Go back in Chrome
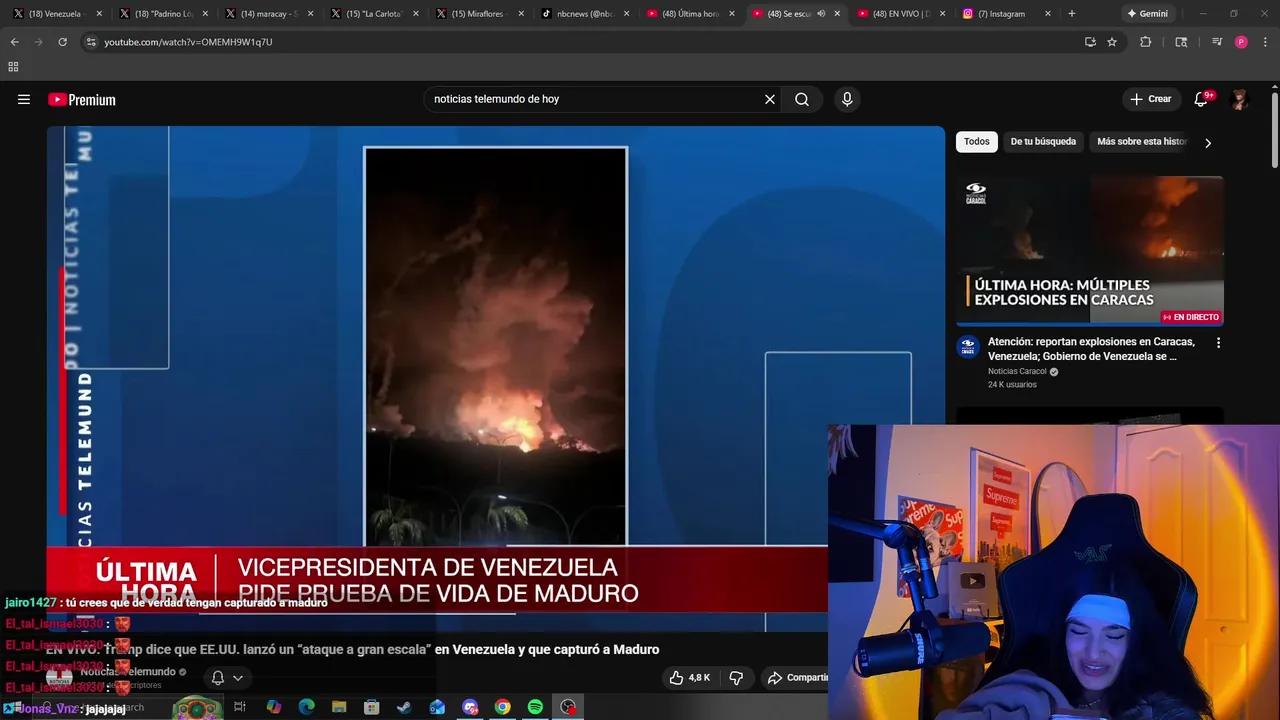Screen dimensions: 1280x720 click(x=14, y=42)
